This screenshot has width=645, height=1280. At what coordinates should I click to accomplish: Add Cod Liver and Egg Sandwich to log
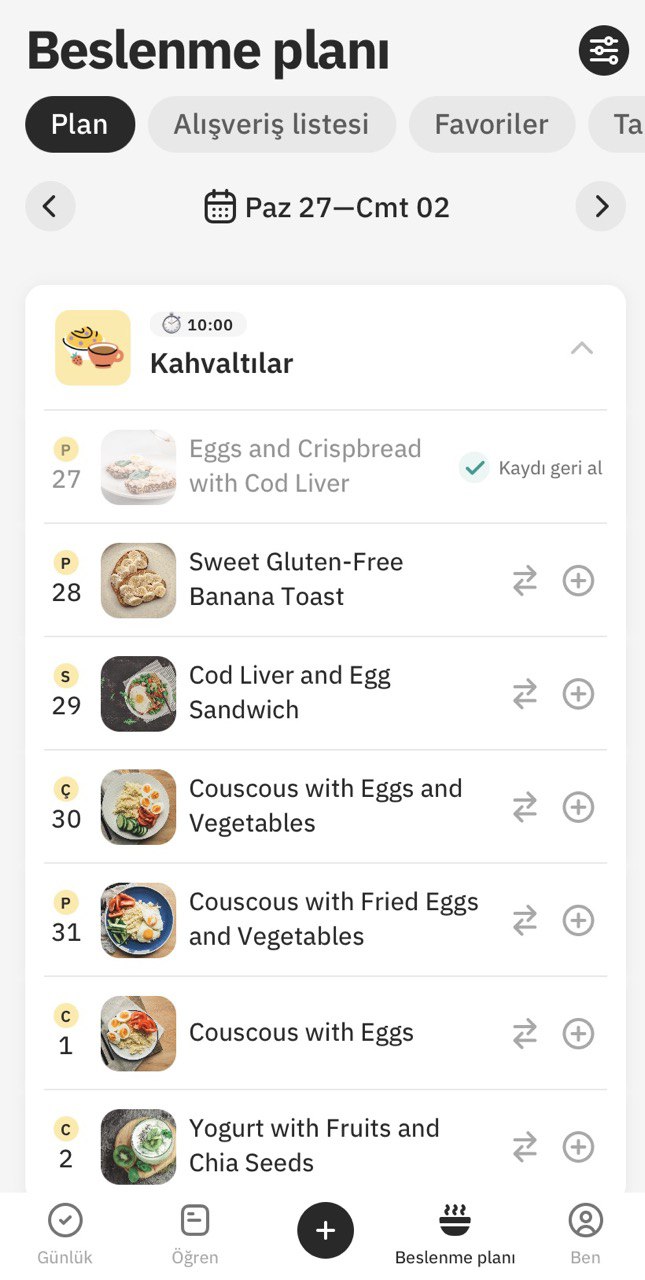(x=578, y=693)
